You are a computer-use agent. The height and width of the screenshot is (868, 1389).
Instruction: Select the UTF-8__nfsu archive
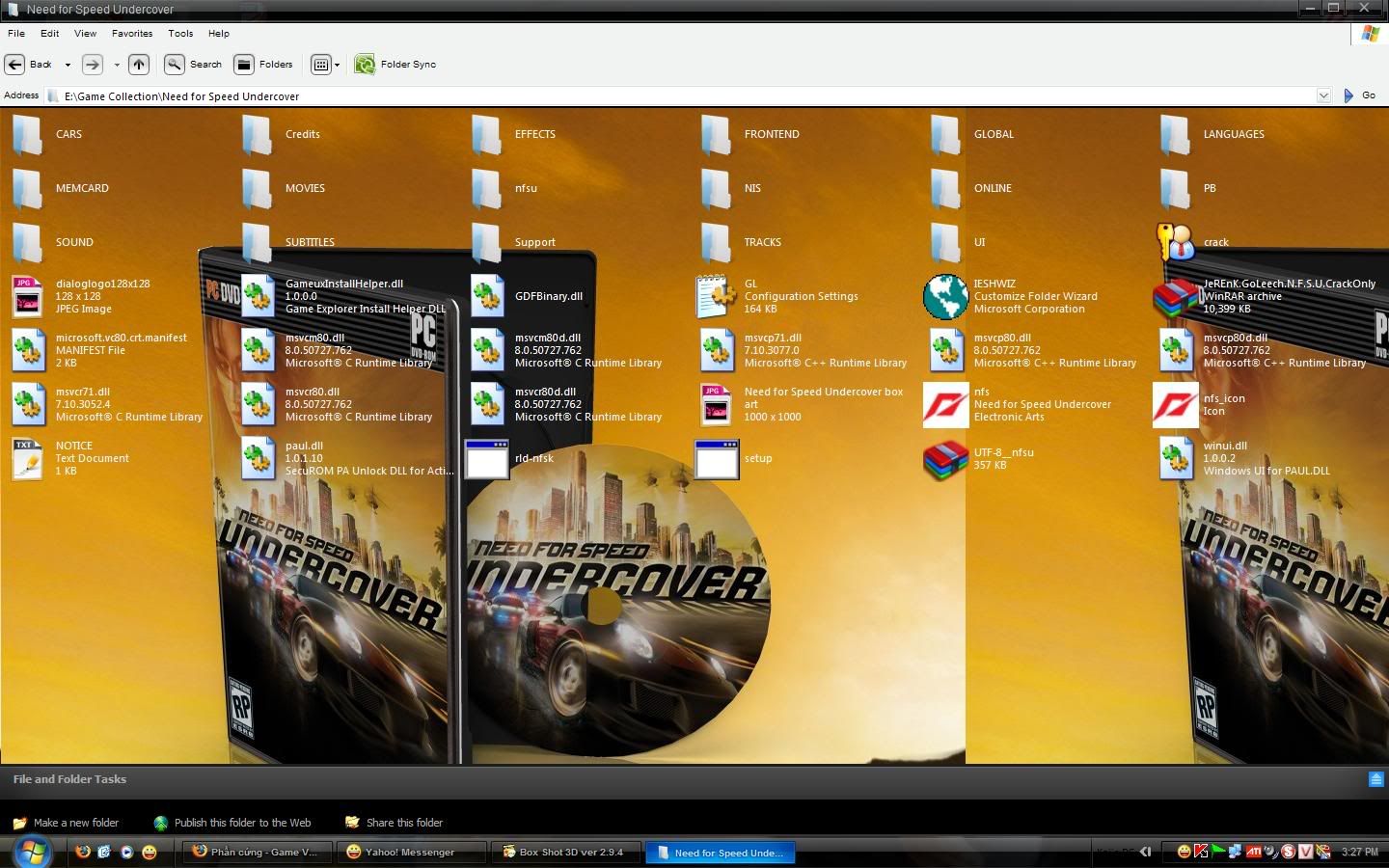coord(979,458)
